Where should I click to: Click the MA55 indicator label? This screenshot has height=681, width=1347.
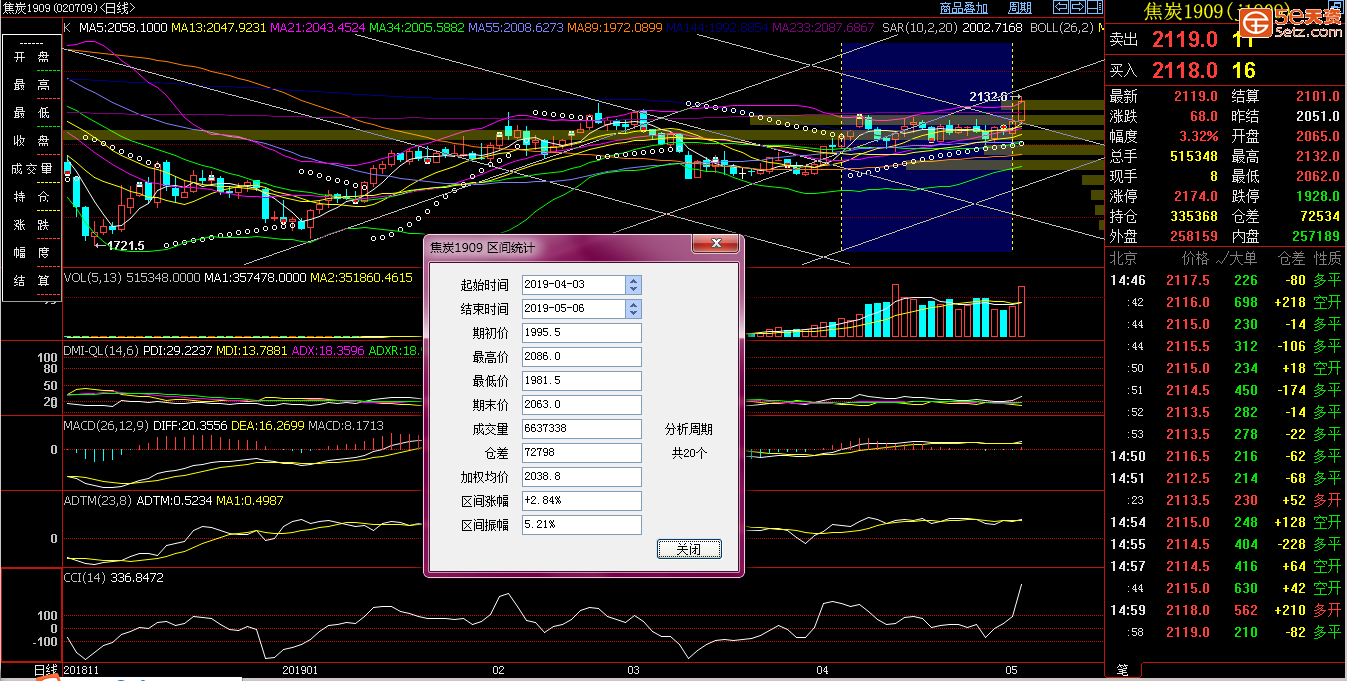(516, 28)
